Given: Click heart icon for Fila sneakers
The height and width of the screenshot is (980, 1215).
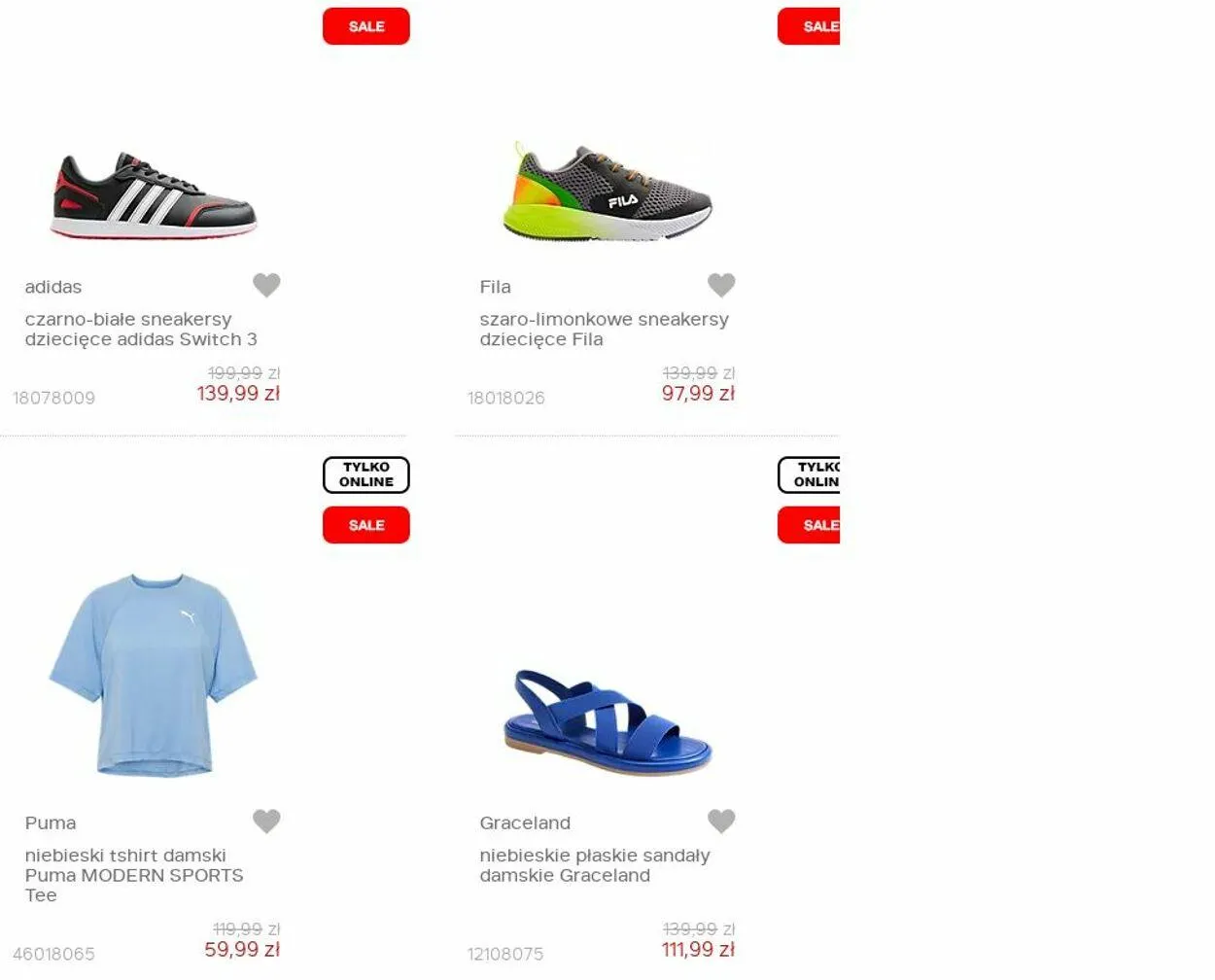Looking at the screenshot, I should [721, 285].
